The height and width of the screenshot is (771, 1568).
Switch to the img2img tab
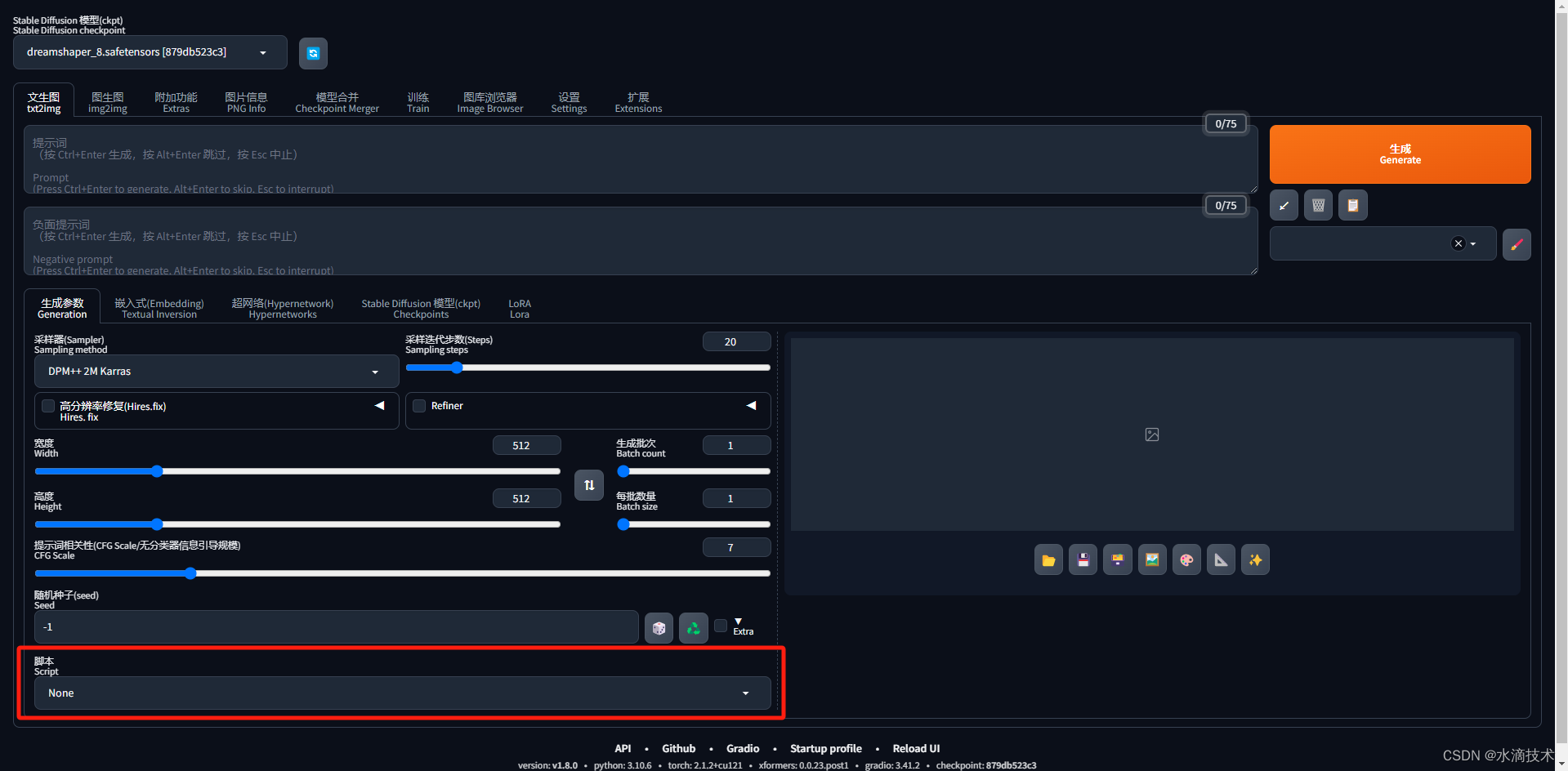pos(108,103)
